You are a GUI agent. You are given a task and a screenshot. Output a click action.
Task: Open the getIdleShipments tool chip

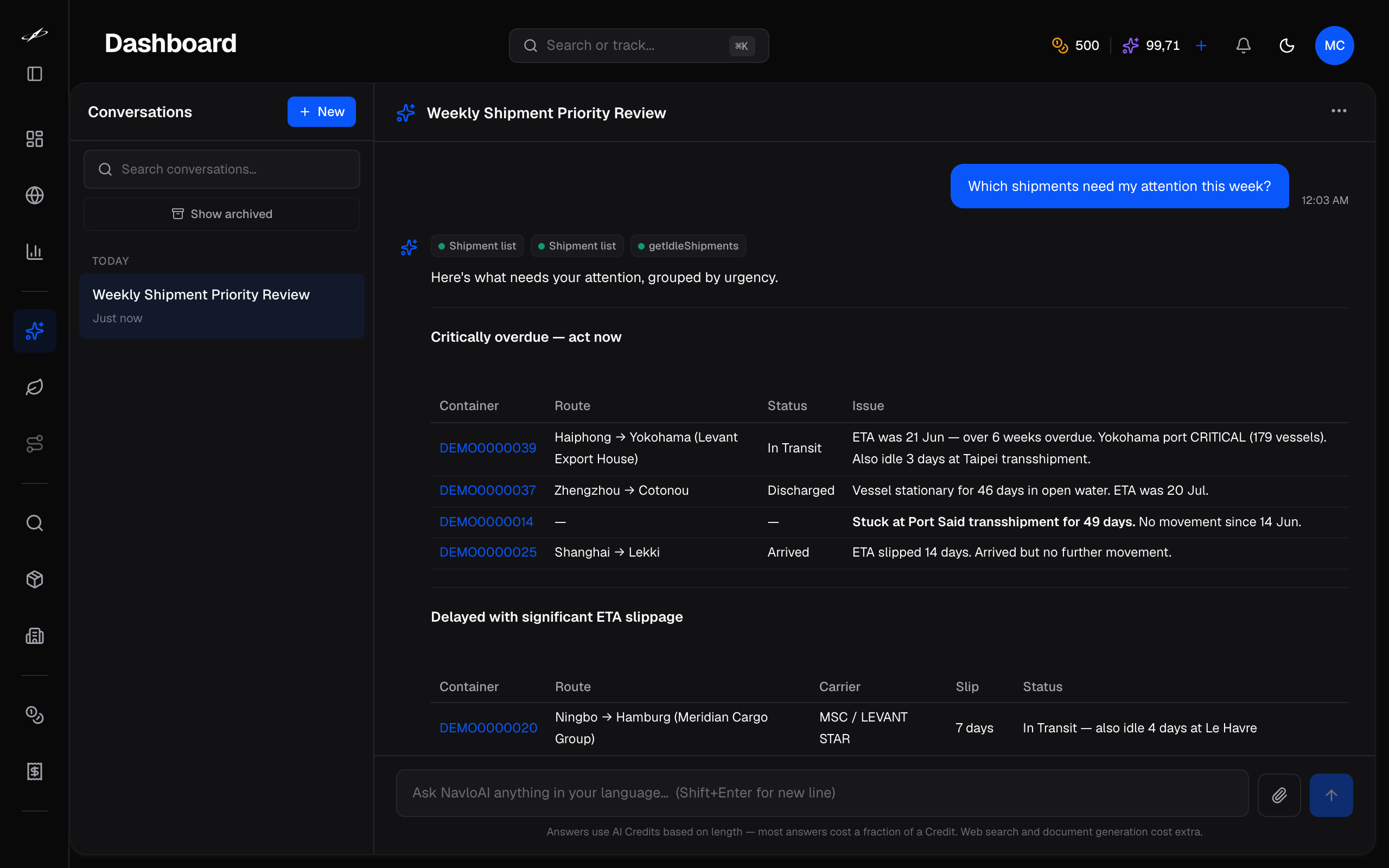point(688,246)
